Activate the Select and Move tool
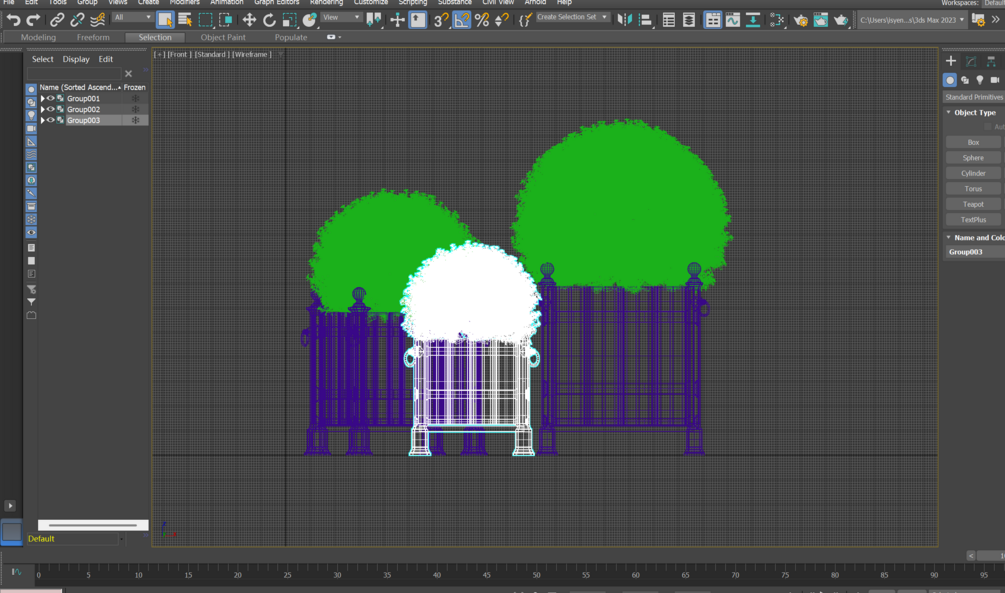The height and width of the screenshot is (593, 1005). 249,20
